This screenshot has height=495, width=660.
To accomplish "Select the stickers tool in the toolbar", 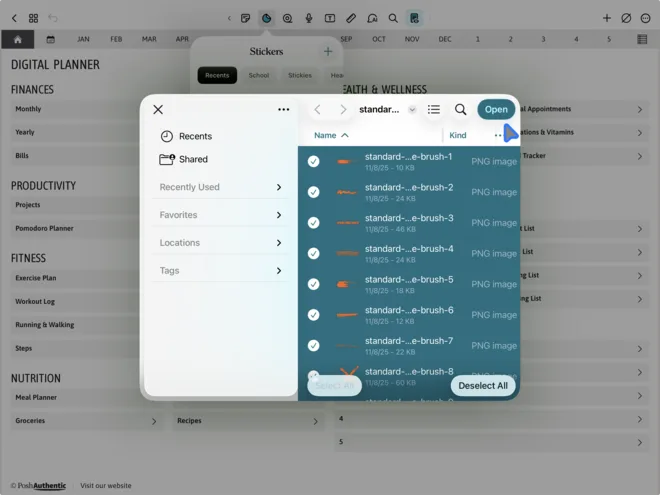I will click(x=266, y=18).
